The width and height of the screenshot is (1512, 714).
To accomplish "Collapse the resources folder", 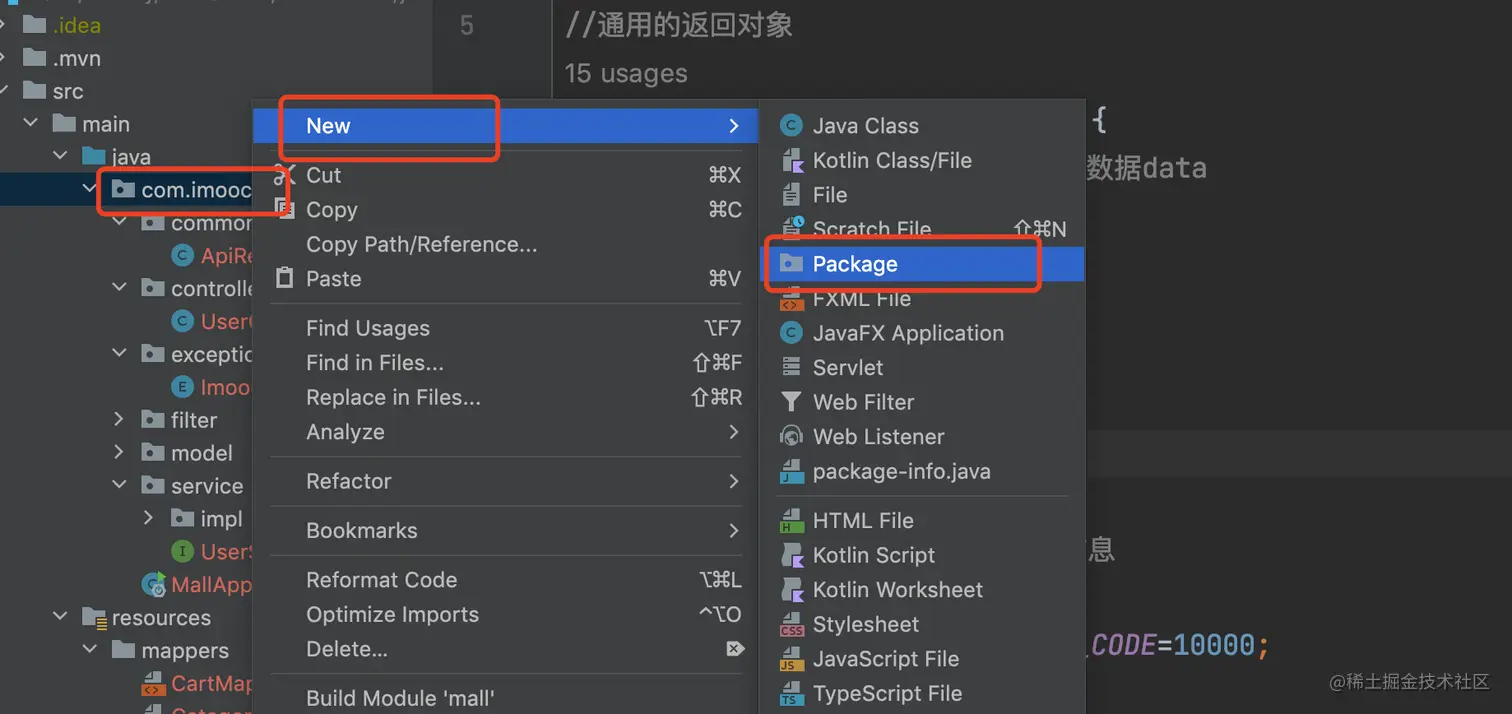I will tap(61, 618).
